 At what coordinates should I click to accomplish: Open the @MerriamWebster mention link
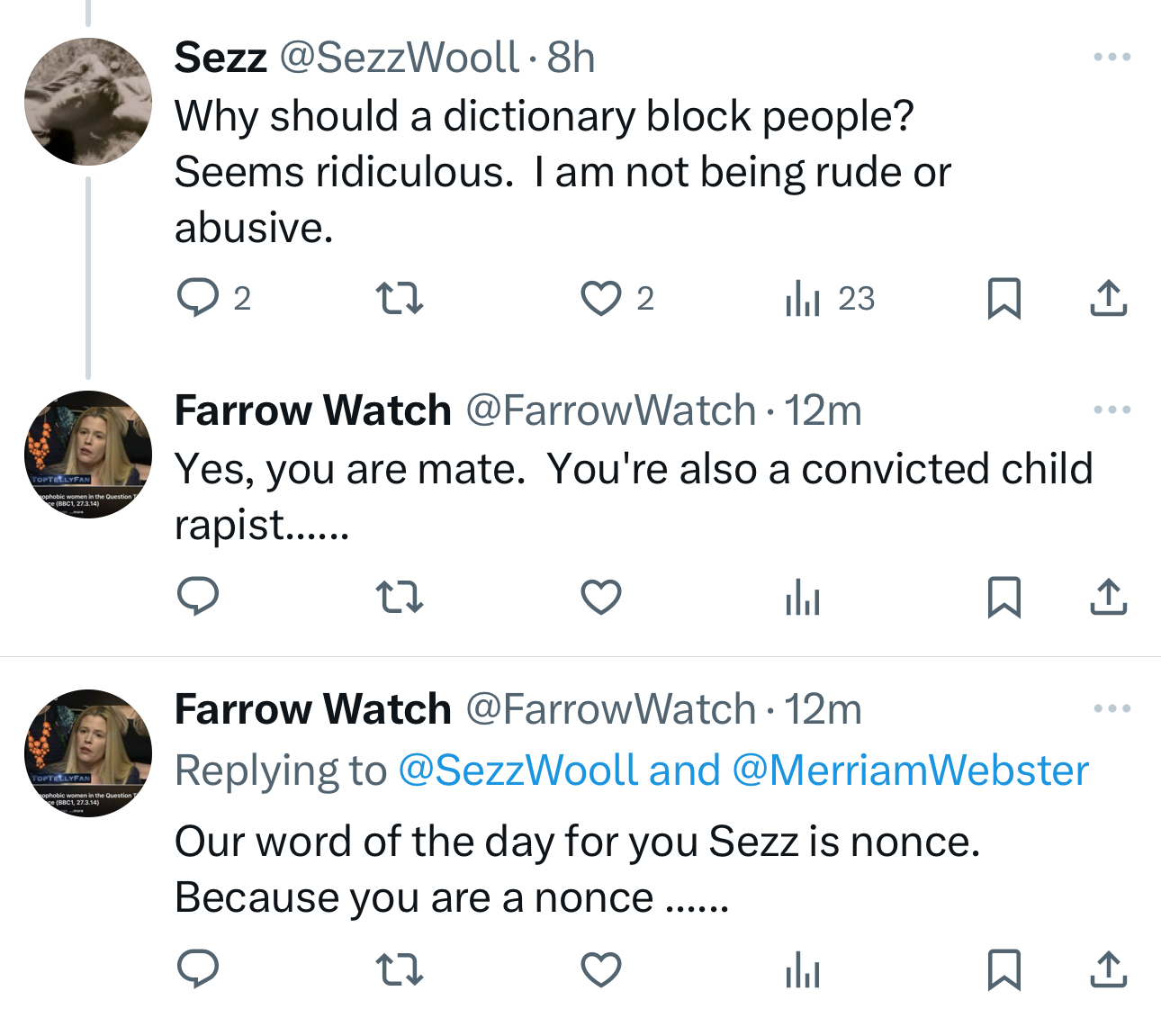(910, 771)
